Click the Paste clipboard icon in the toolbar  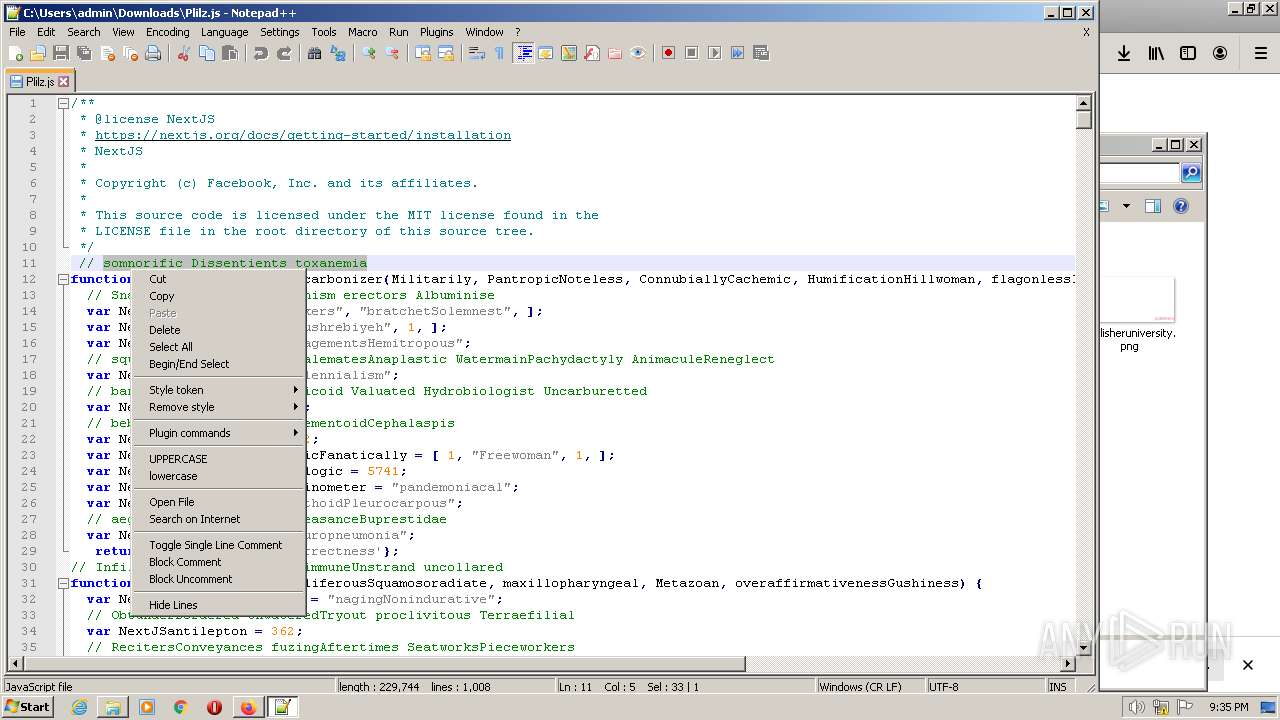pos(230,53)
